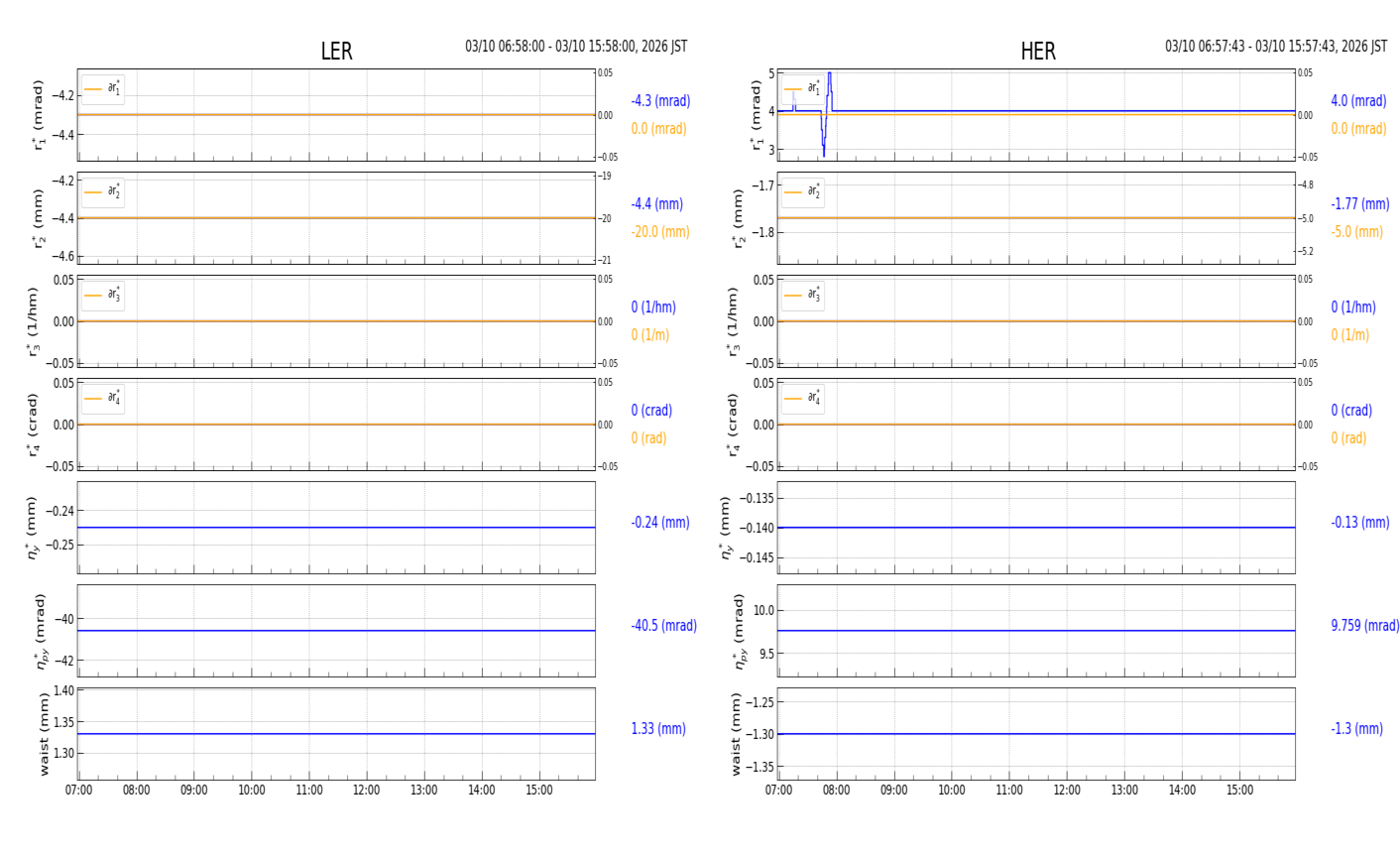This screenshot has height=857, width=1400.
Task: Click the HER ηy* (mm) axis label
Action: (x=727, y=528)
